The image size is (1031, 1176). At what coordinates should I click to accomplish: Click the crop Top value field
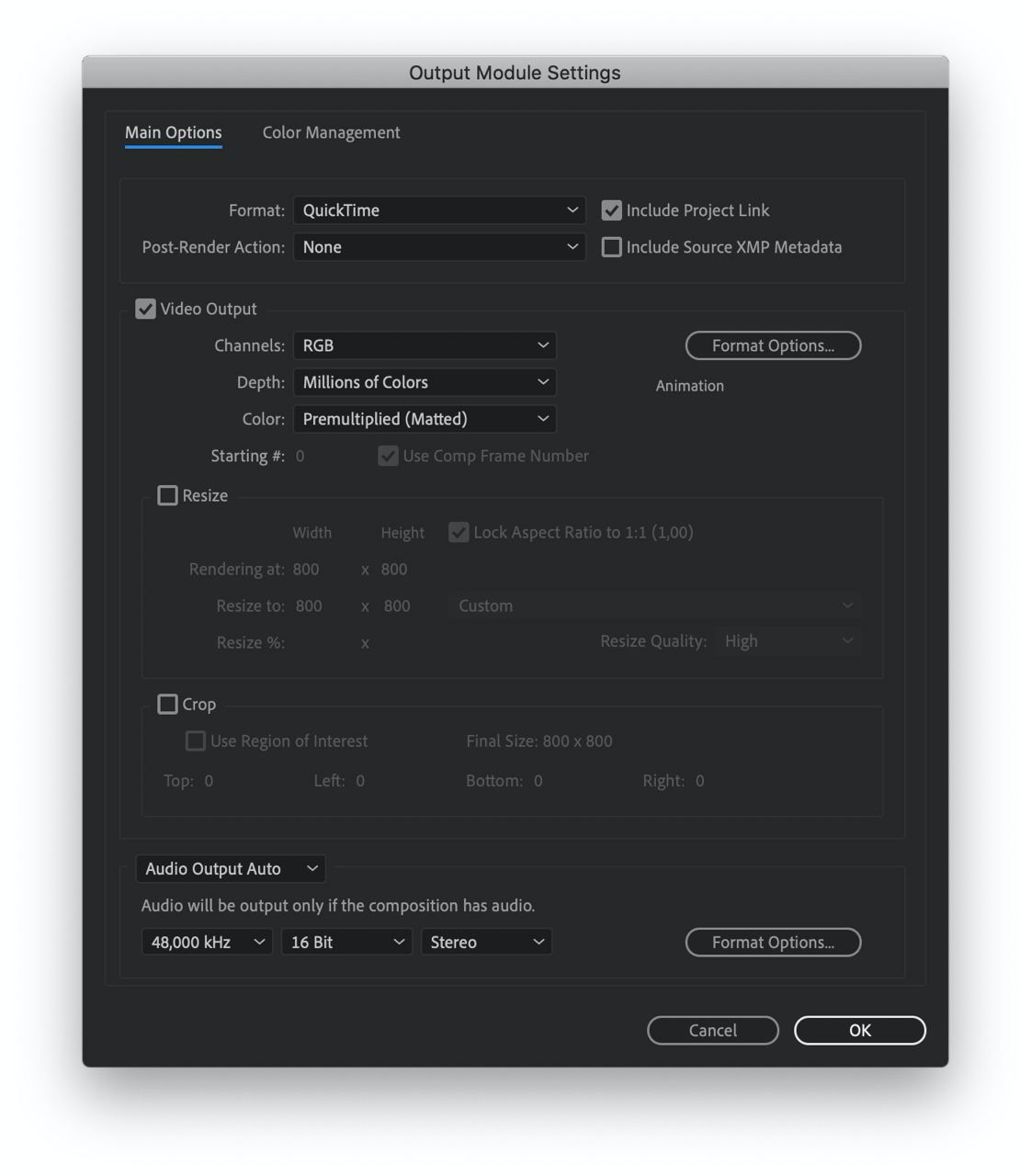(209, 781)
